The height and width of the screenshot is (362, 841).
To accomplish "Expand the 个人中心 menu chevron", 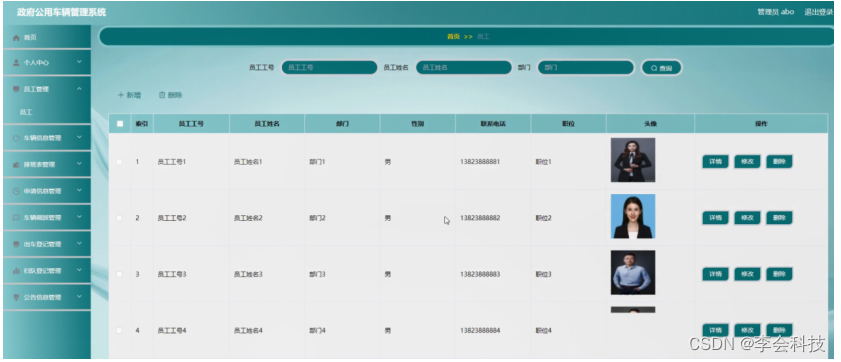I will (79, 62).
